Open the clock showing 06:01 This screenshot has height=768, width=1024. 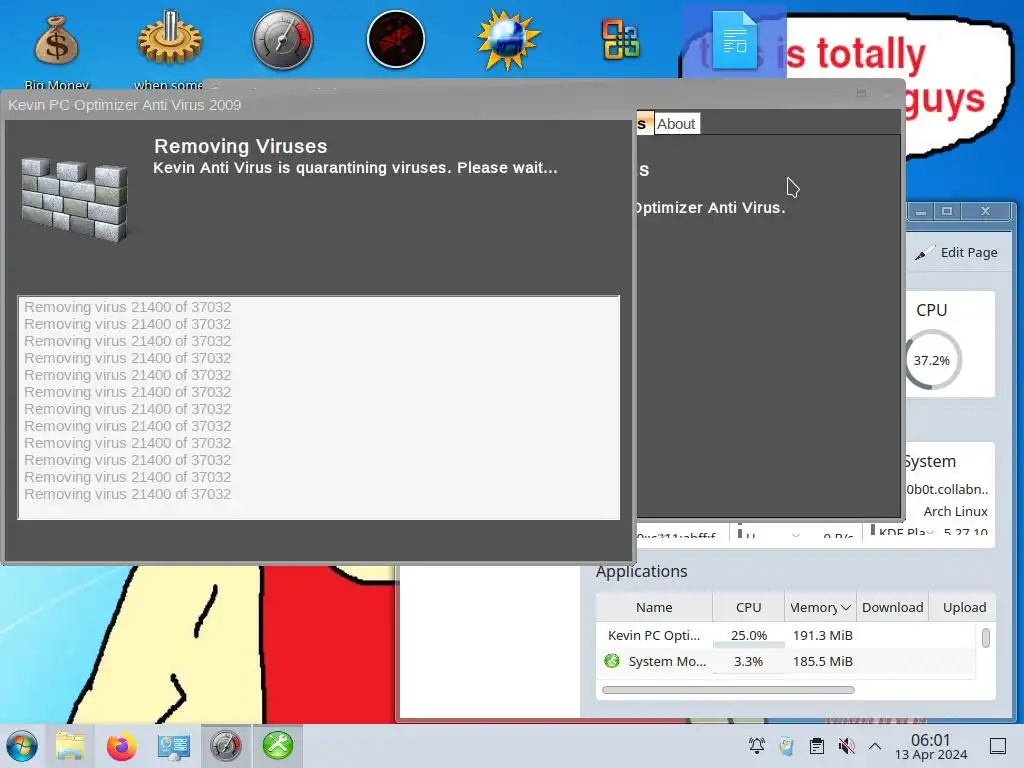click(931, 746)
